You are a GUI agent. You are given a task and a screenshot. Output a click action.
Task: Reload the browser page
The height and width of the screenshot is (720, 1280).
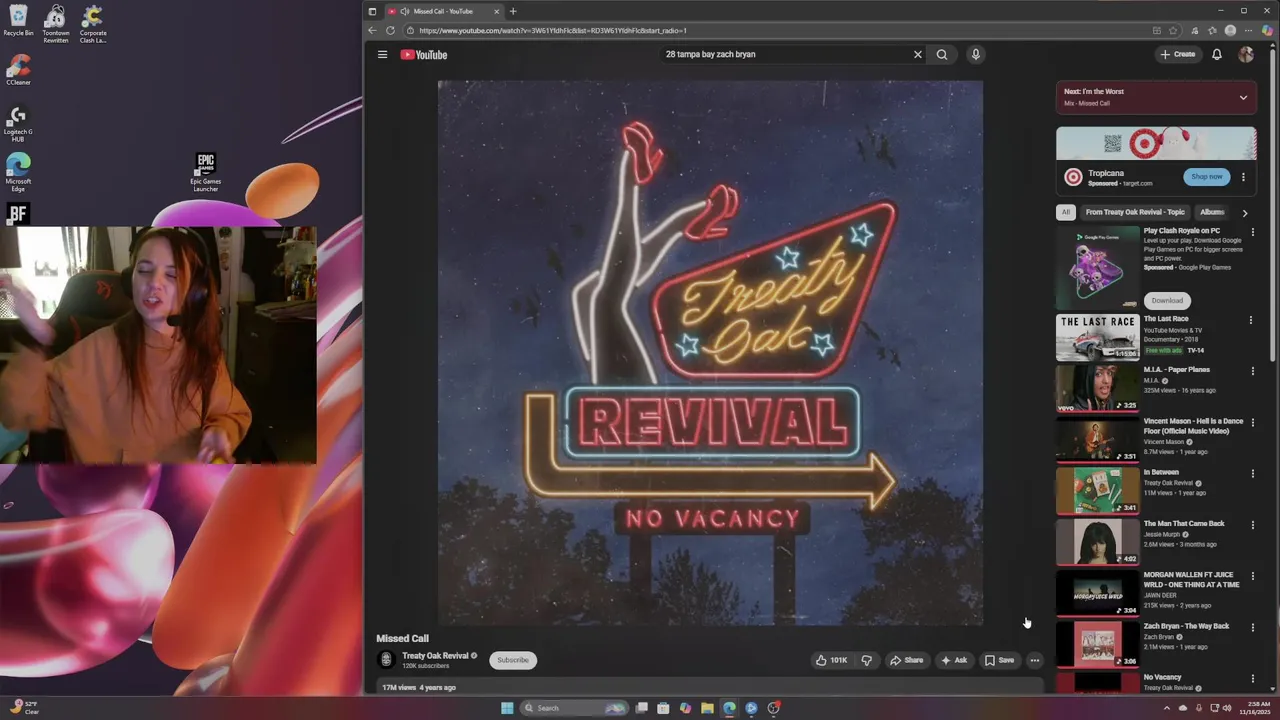coord(390,30)
